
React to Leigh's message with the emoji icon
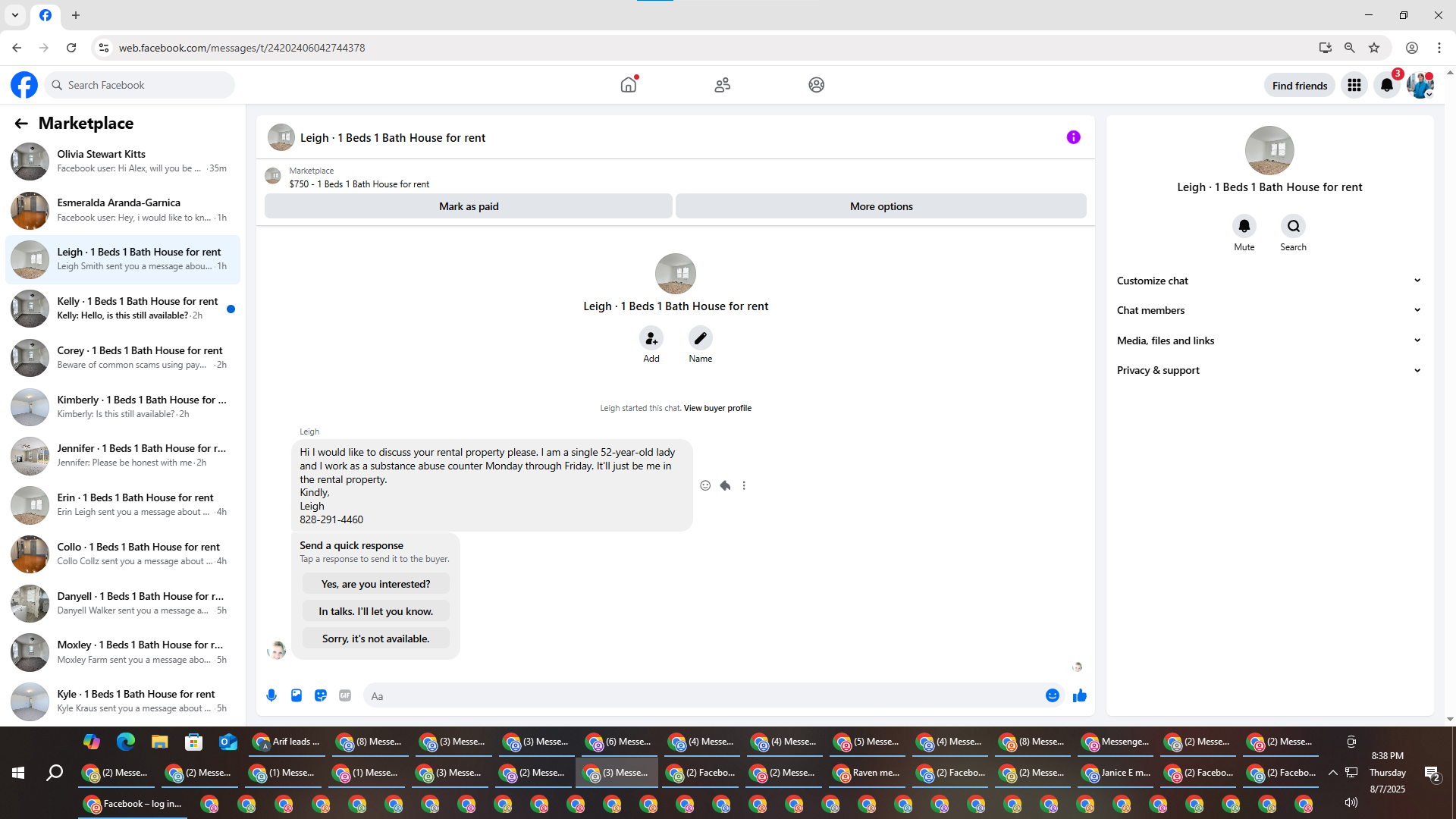(x=705, y=485)
